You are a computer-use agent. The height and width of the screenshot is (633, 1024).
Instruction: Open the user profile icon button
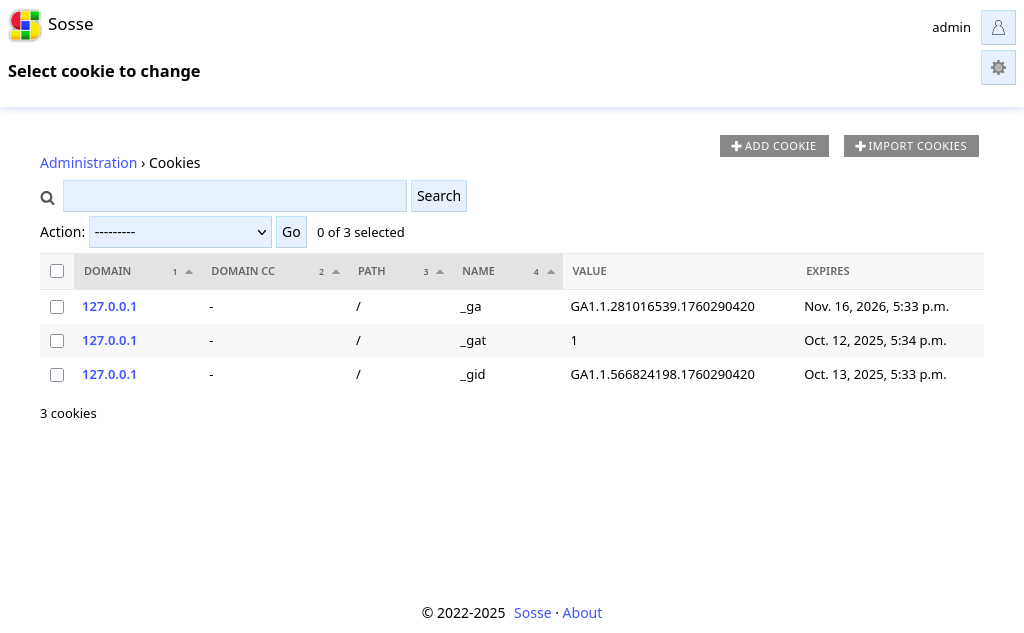tap(998, 27)
